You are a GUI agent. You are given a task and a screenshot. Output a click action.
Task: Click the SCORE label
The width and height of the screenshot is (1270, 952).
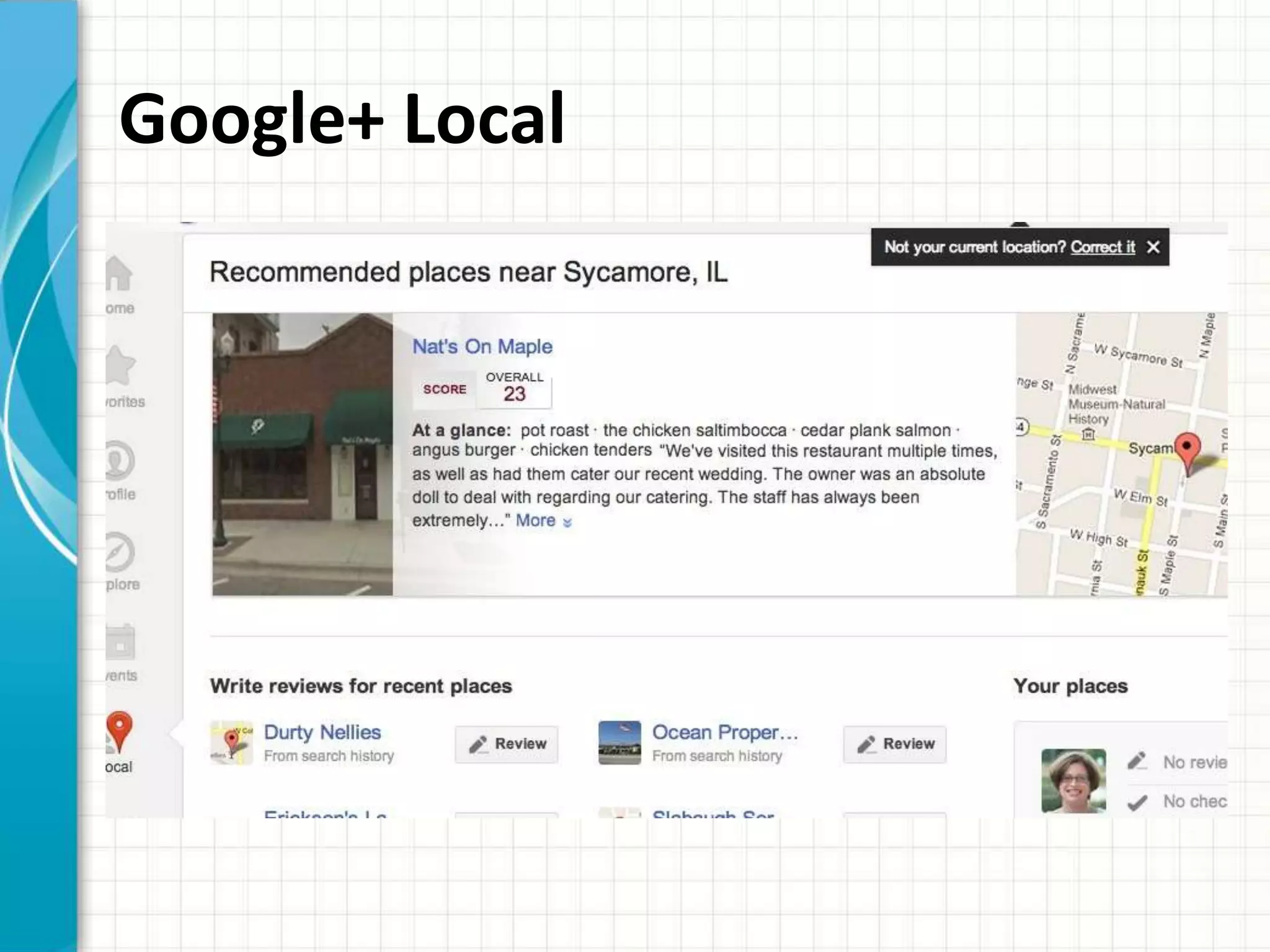click(x=445, y=389)
